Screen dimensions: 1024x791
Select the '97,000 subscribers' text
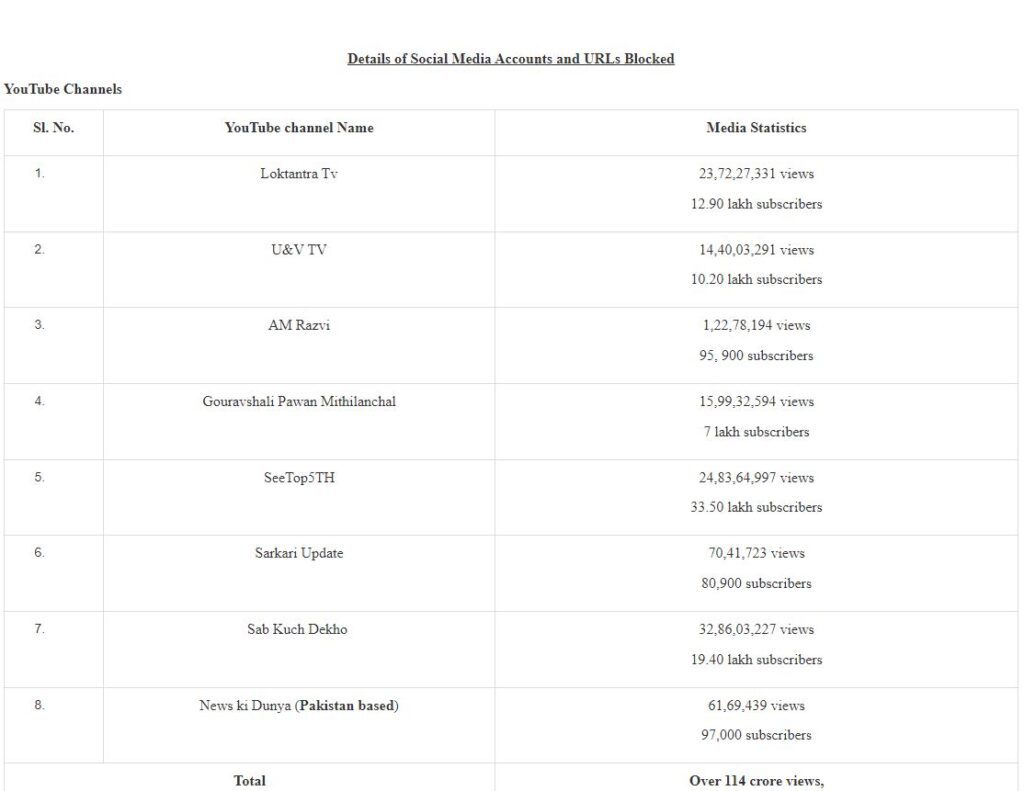[756, 735]
